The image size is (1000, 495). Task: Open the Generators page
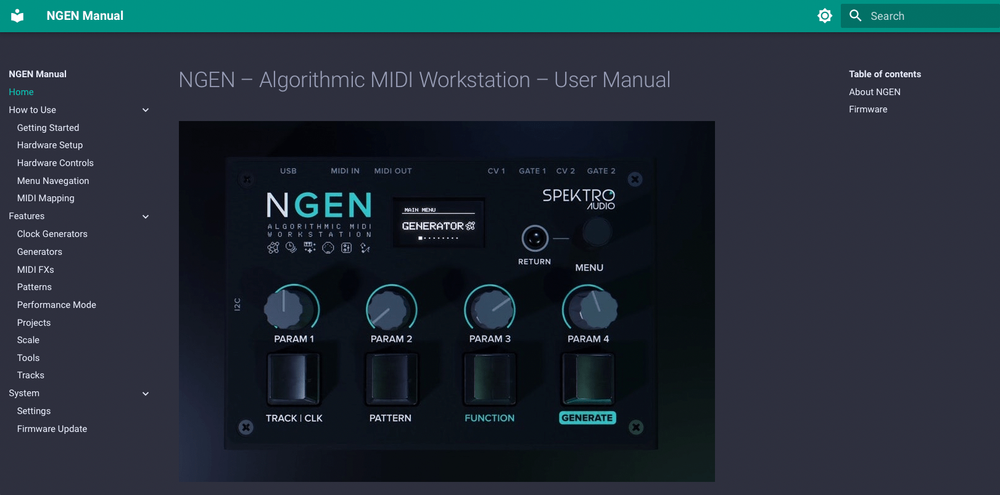coord(40,251)
